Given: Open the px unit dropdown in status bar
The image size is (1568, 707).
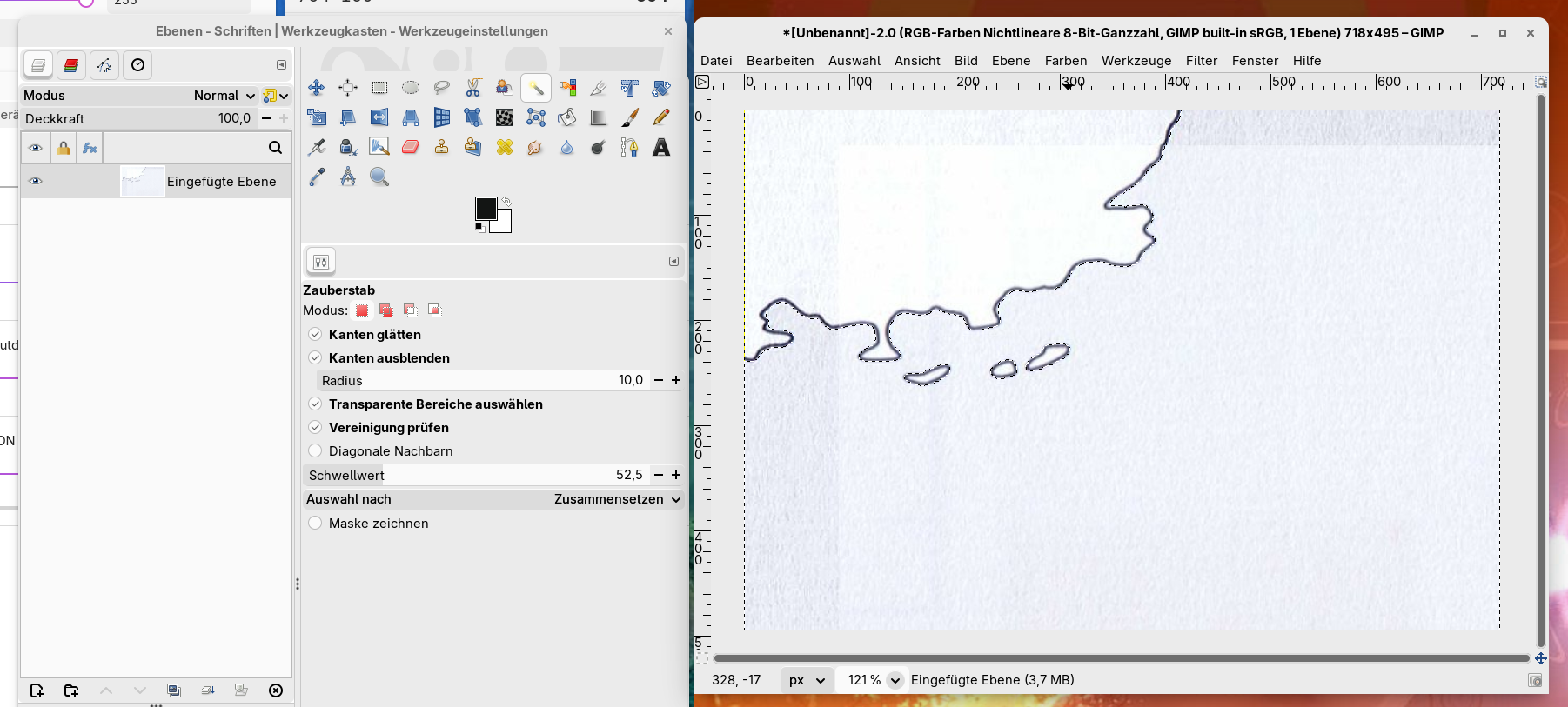Looking at the screenshot, I should pyautogui.click(x=806, y=680).
